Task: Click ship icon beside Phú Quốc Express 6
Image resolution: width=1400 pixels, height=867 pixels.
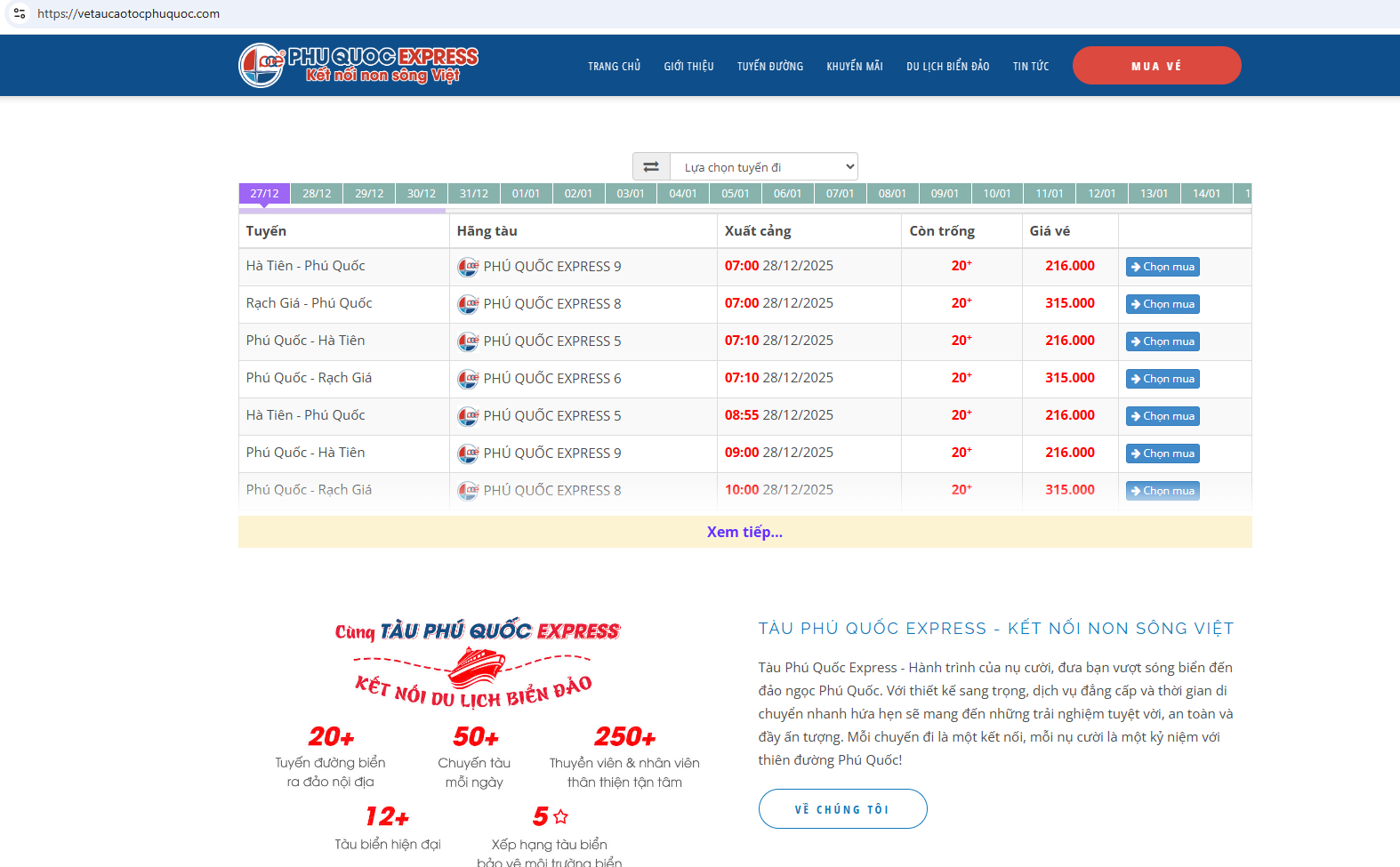Action: (468, 379)
